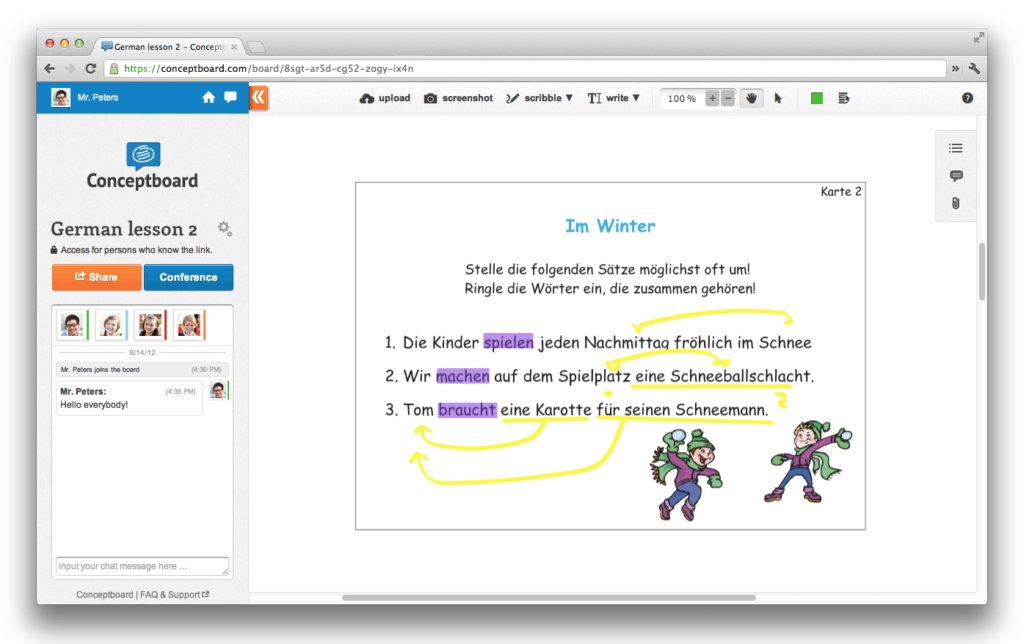Open the FAQ & Support link
Viewport: 1024px width, 644px height.
[174, 594]
